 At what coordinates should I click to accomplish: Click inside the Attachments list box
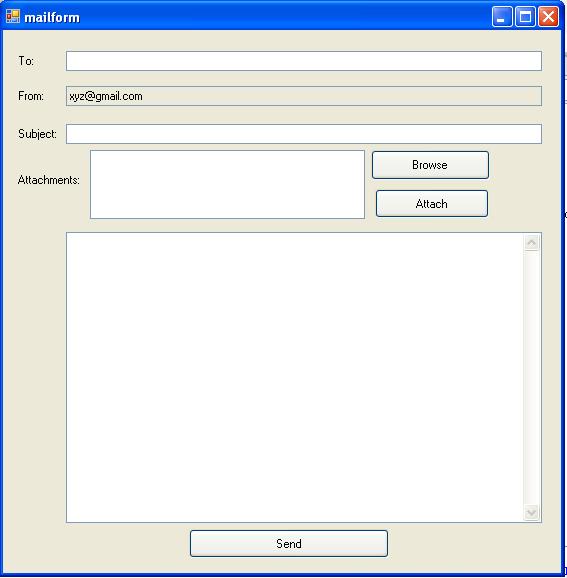pos(227,184)
